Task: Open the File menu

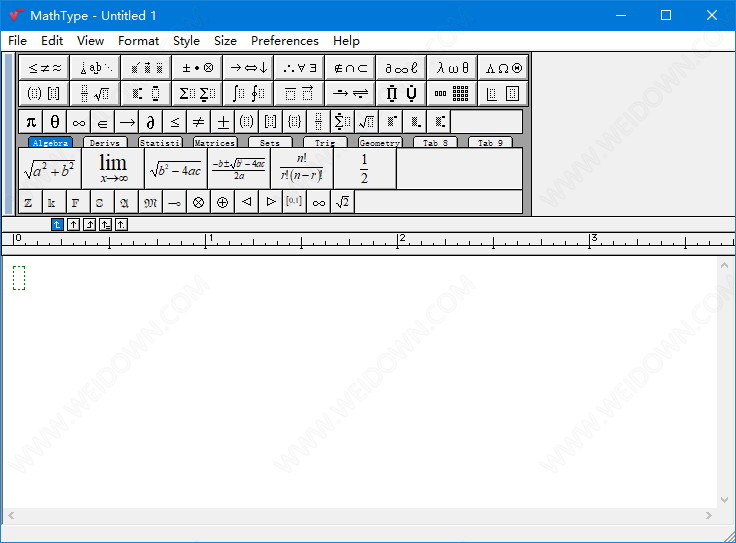Action: 17,41
